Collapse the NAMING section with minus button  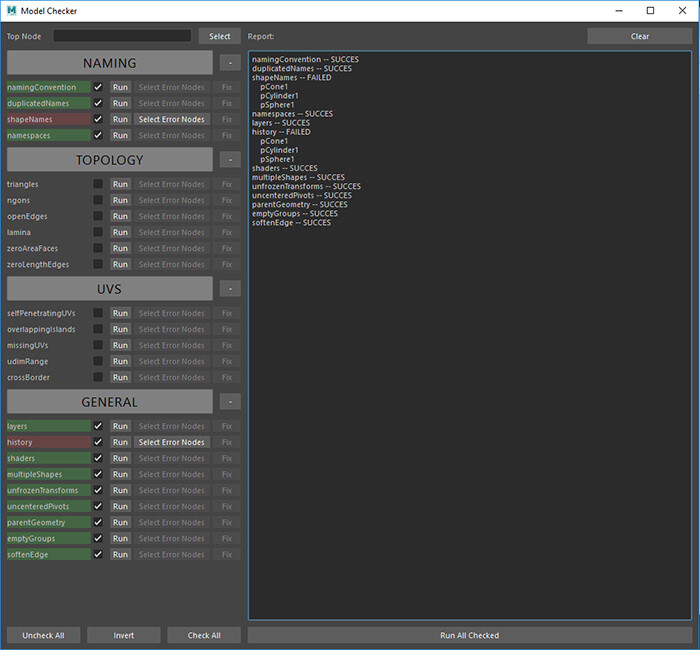230,63
